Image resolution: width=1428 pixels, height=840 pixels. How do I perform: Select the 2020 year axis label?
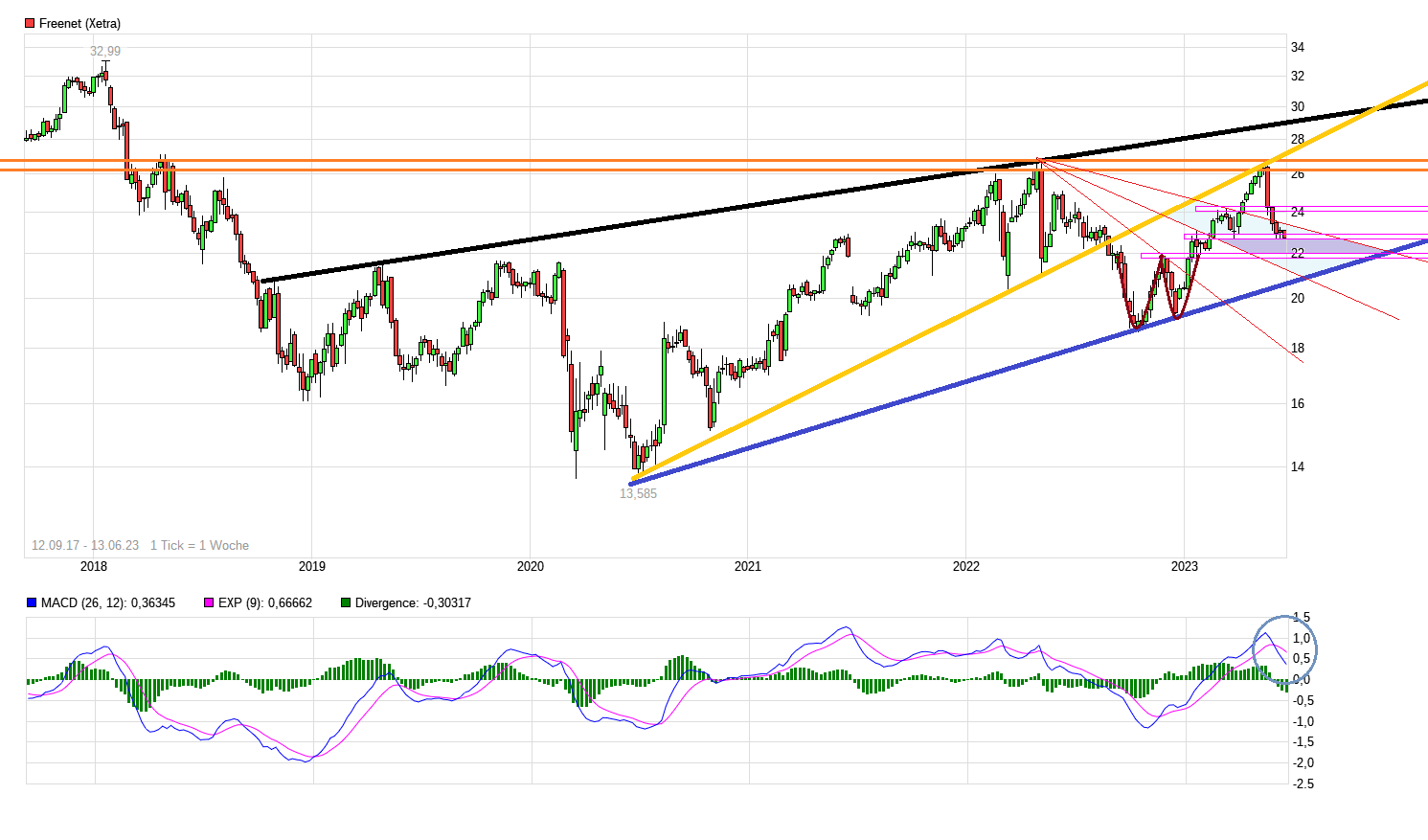(x=530, y=566)
